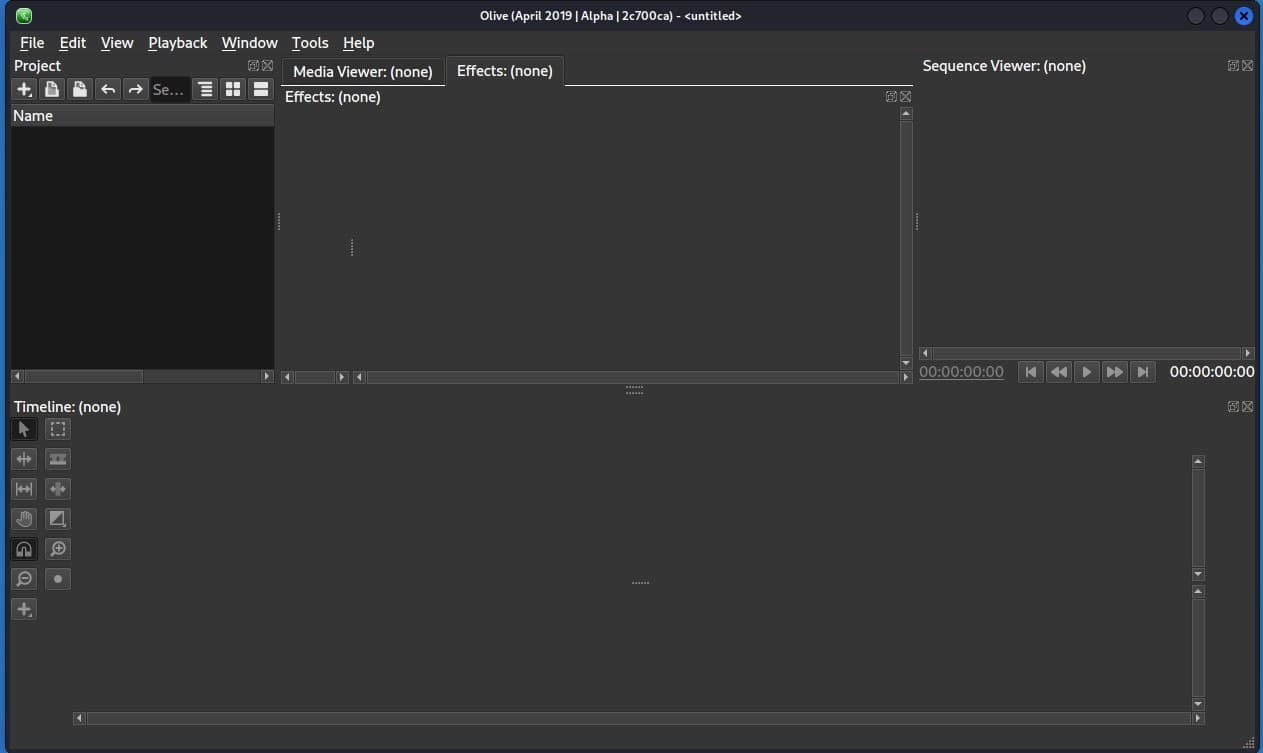Open the New item plus menu in Project panel
The image size is (1263, 753).
click(24, 89)
